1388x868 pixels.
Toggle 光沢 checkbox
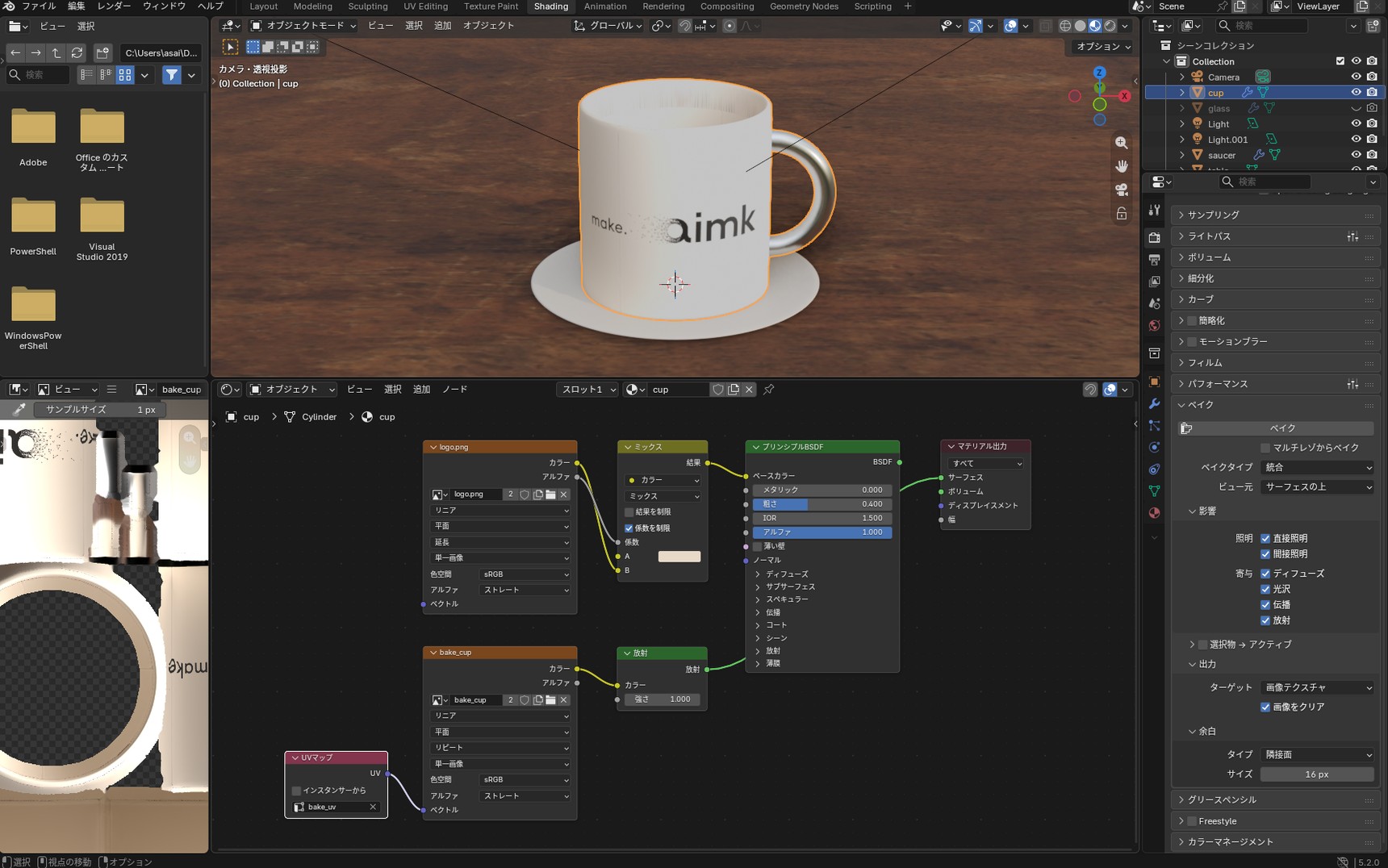click(x=1265, y=590)
